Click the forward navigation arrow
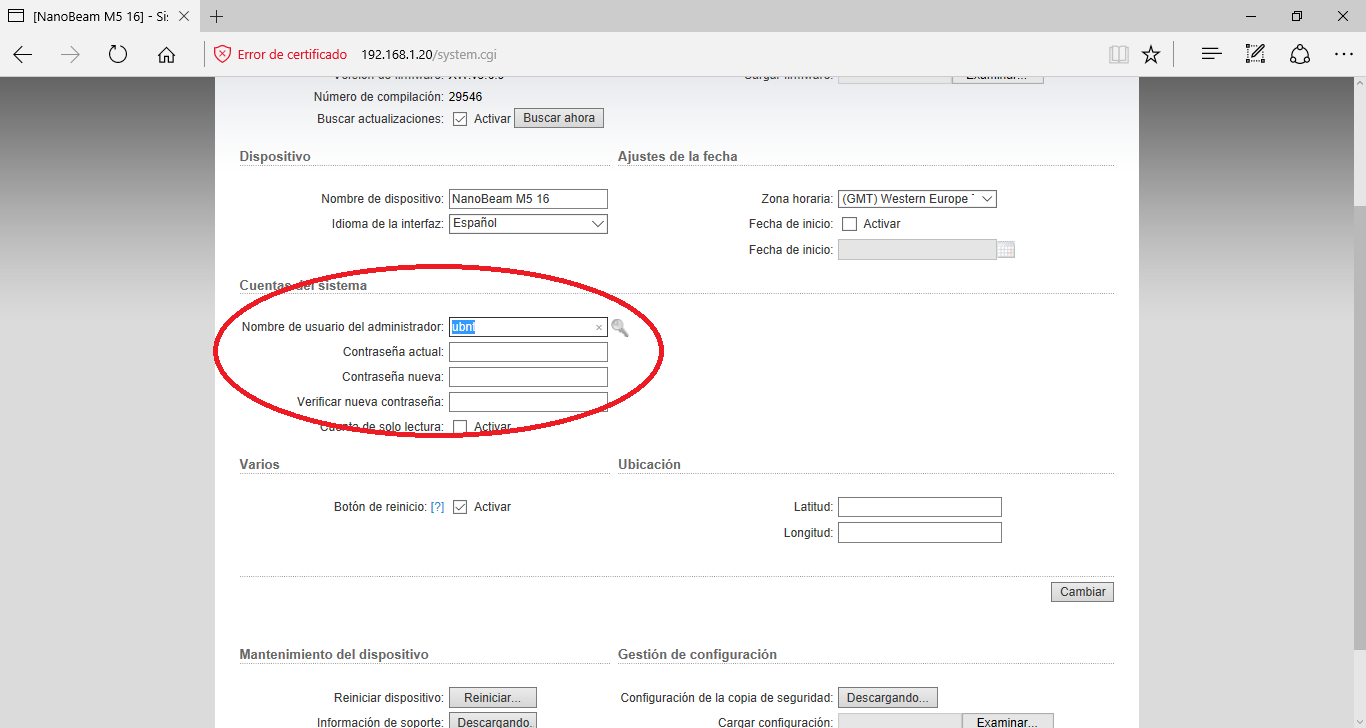1366x728 pixels. (x=70, y=54)
